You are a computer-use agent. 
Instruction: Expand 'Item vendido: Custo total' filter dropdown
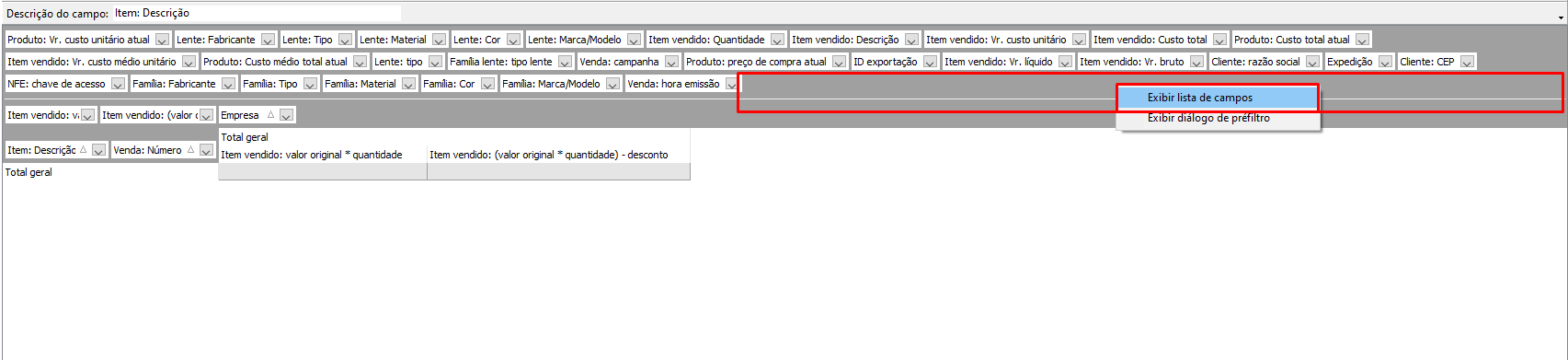pos(1219,40)
